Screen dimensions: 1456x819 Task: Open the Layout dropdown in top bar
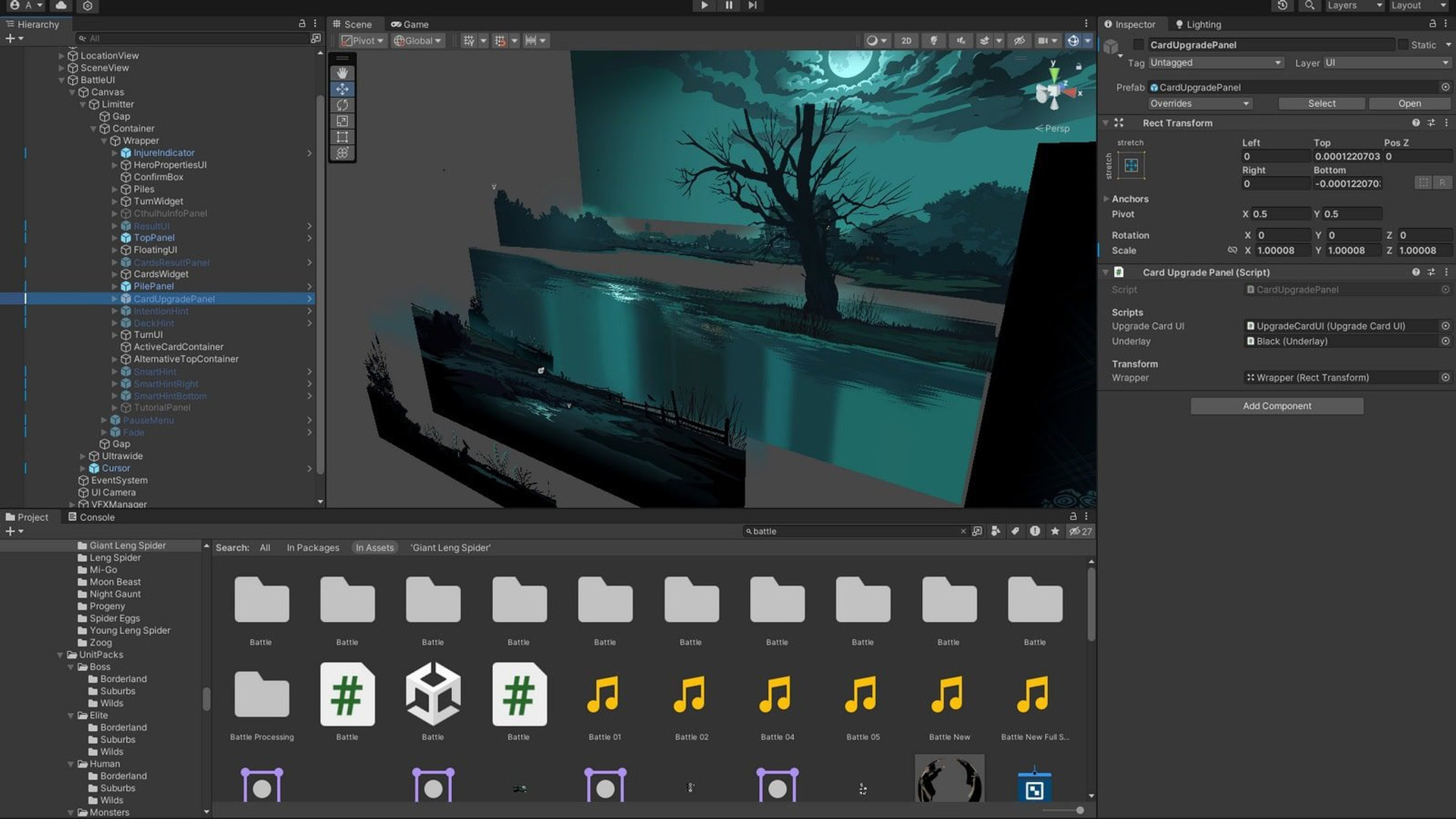[1419, 5]
